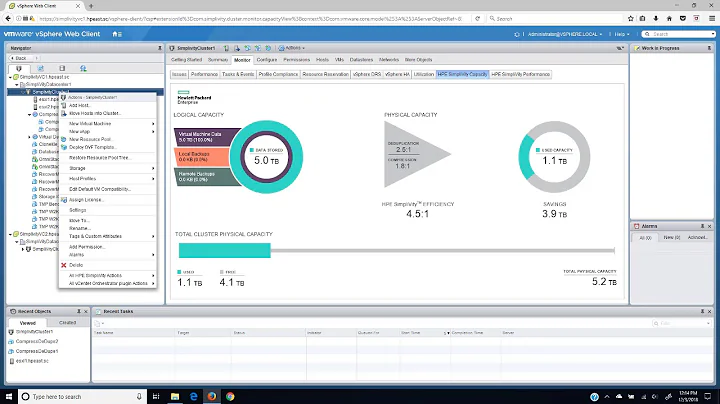720x404 pixels.
Task: Open ComputeDeDupe2 in Recent Objects
Action: pyautogui.click(x=37, y=341)
